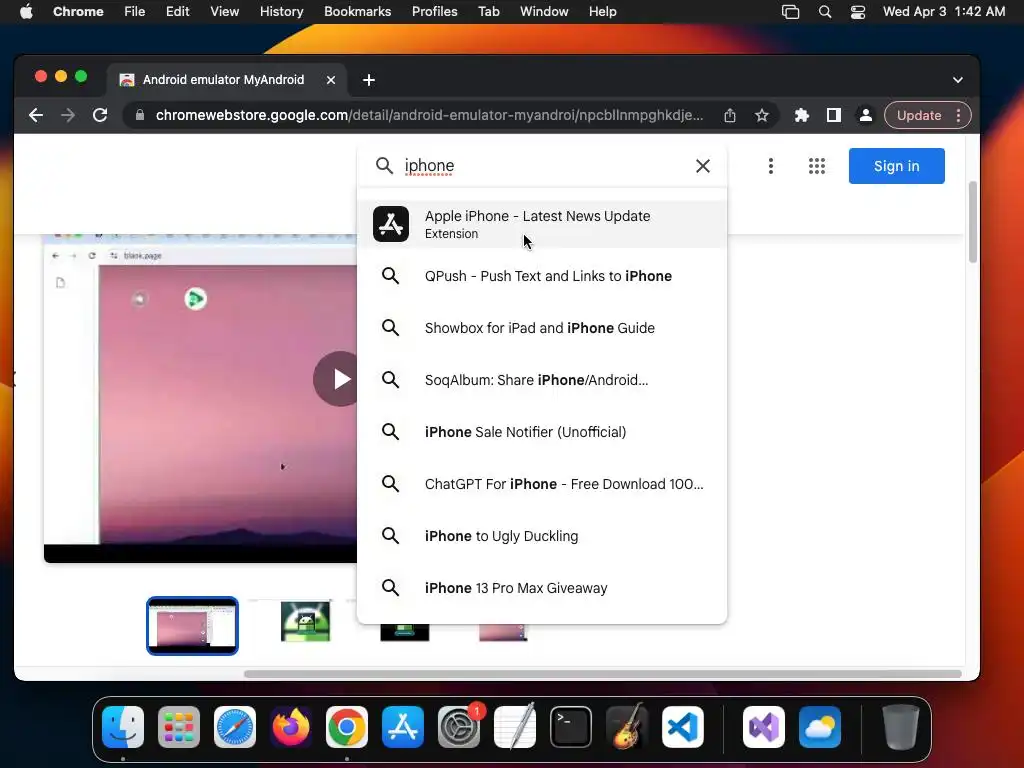
Task: Open Visual Studio Code from the Dock
Action: coord(683,727)
